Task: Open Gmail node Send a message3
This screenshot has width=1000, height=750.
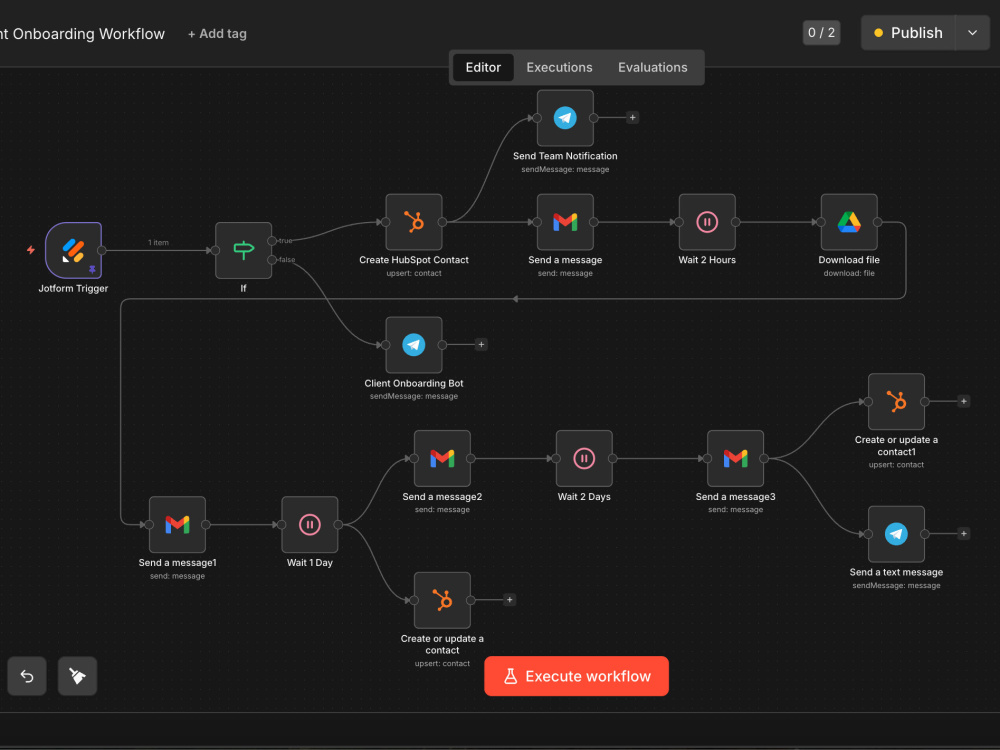Action: tap(735, 459)
